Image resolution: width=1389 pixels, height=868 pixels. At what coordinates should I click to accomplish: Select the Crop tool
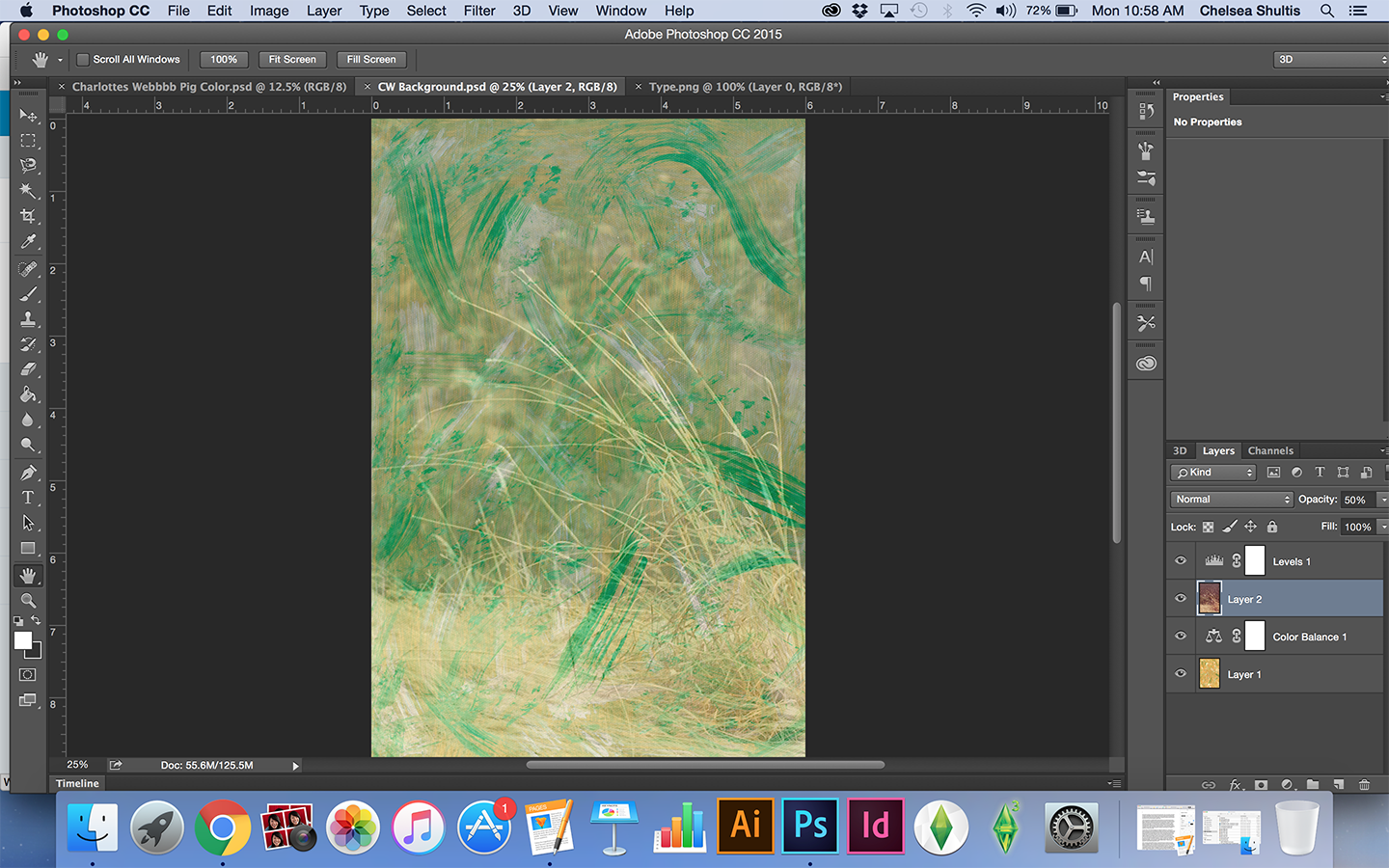(x=28, y=216)
